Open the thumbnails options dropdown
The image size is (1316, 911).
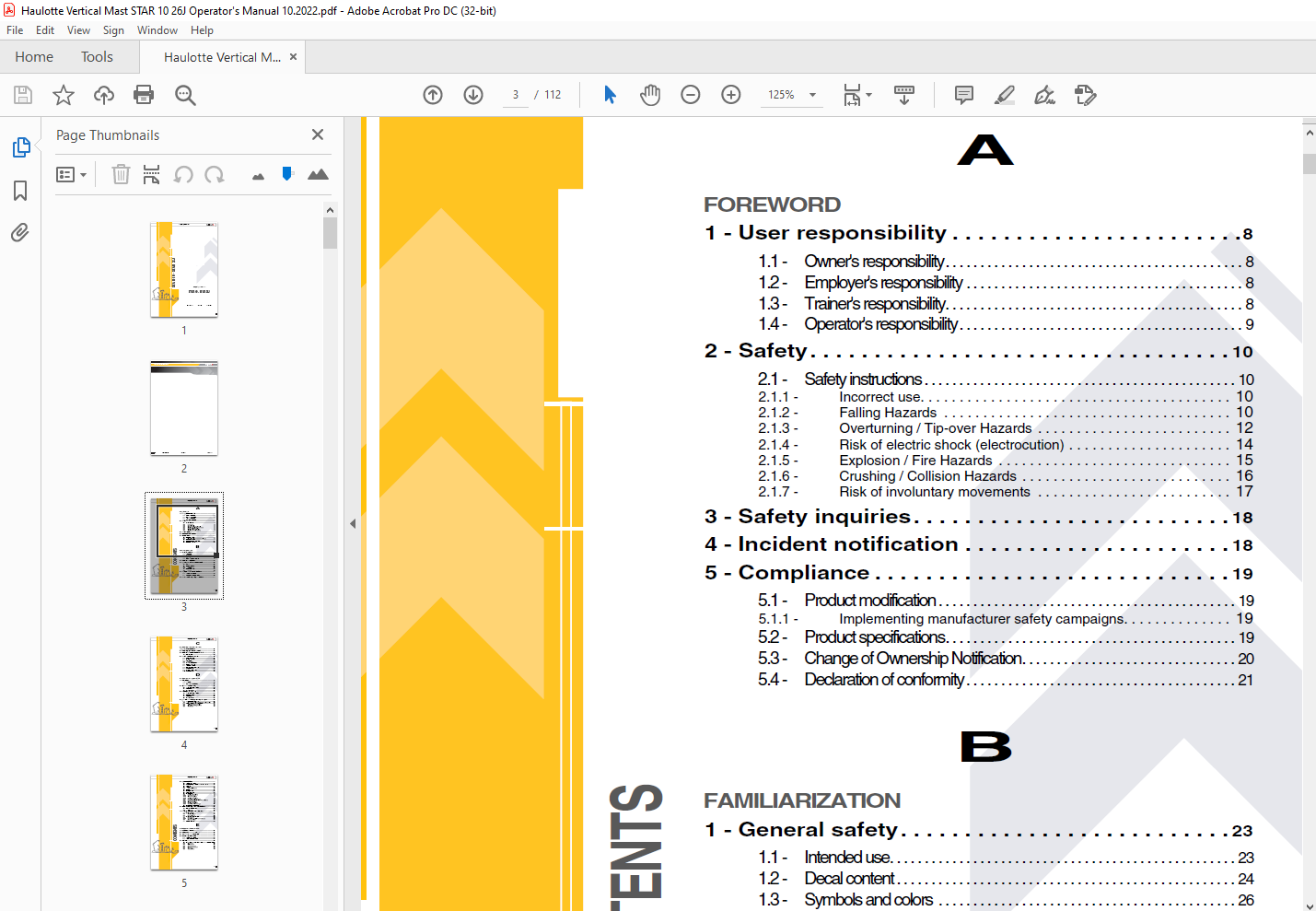pyautogui.click(x=71, y=174)
